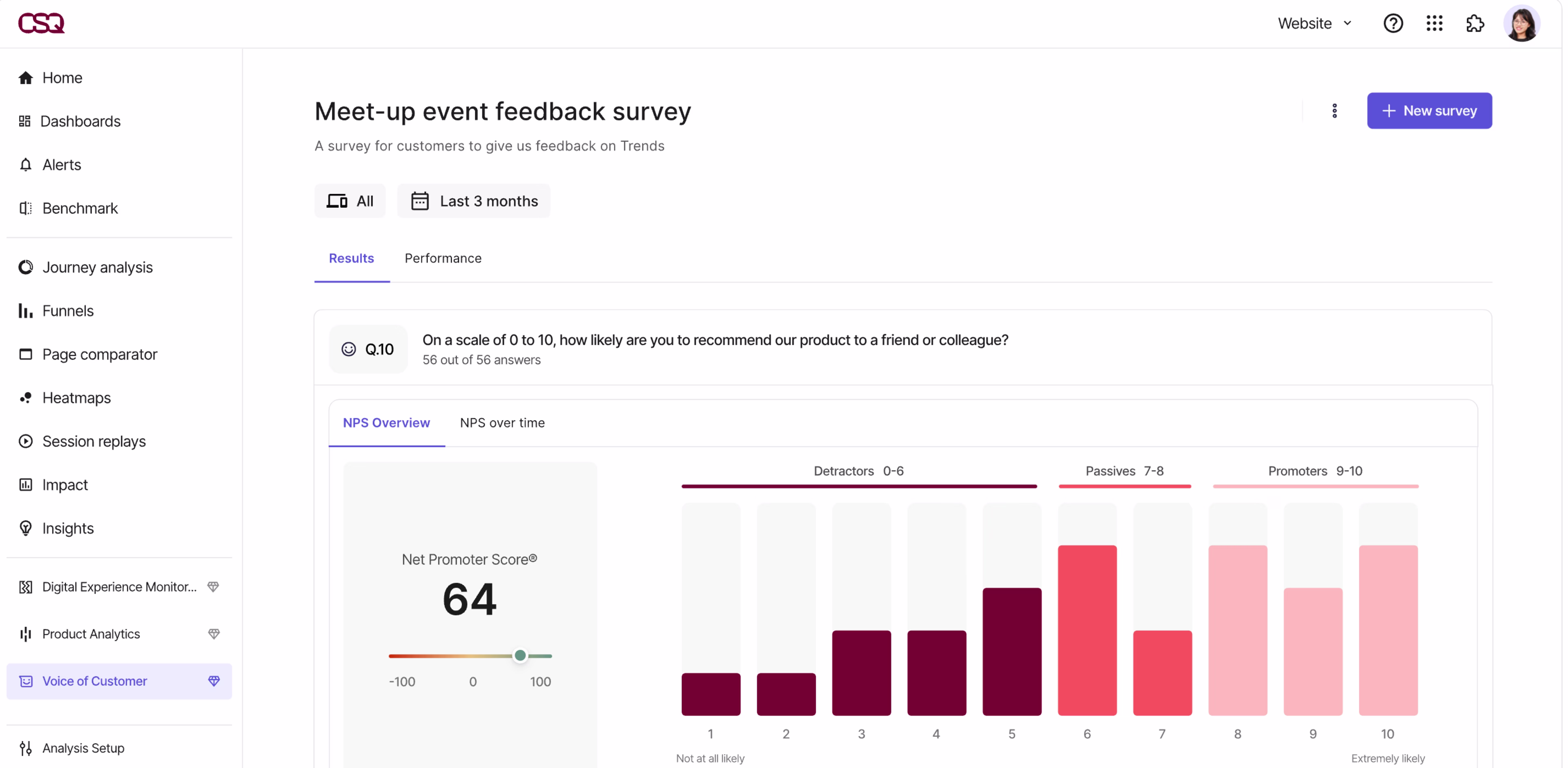Click the New survey button
Screen dimensions: 1568x768
[x=1429, y=111]
